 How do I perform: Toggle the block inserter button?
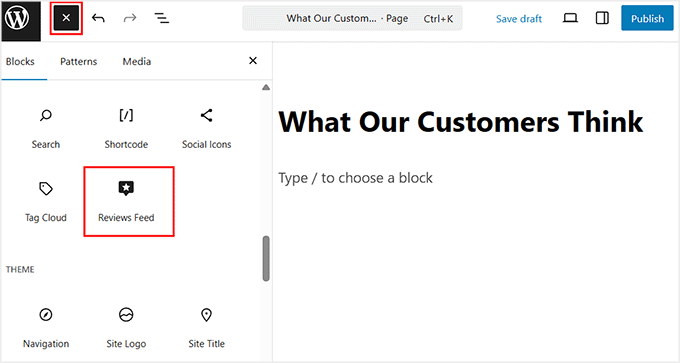(x=66, y=18)
